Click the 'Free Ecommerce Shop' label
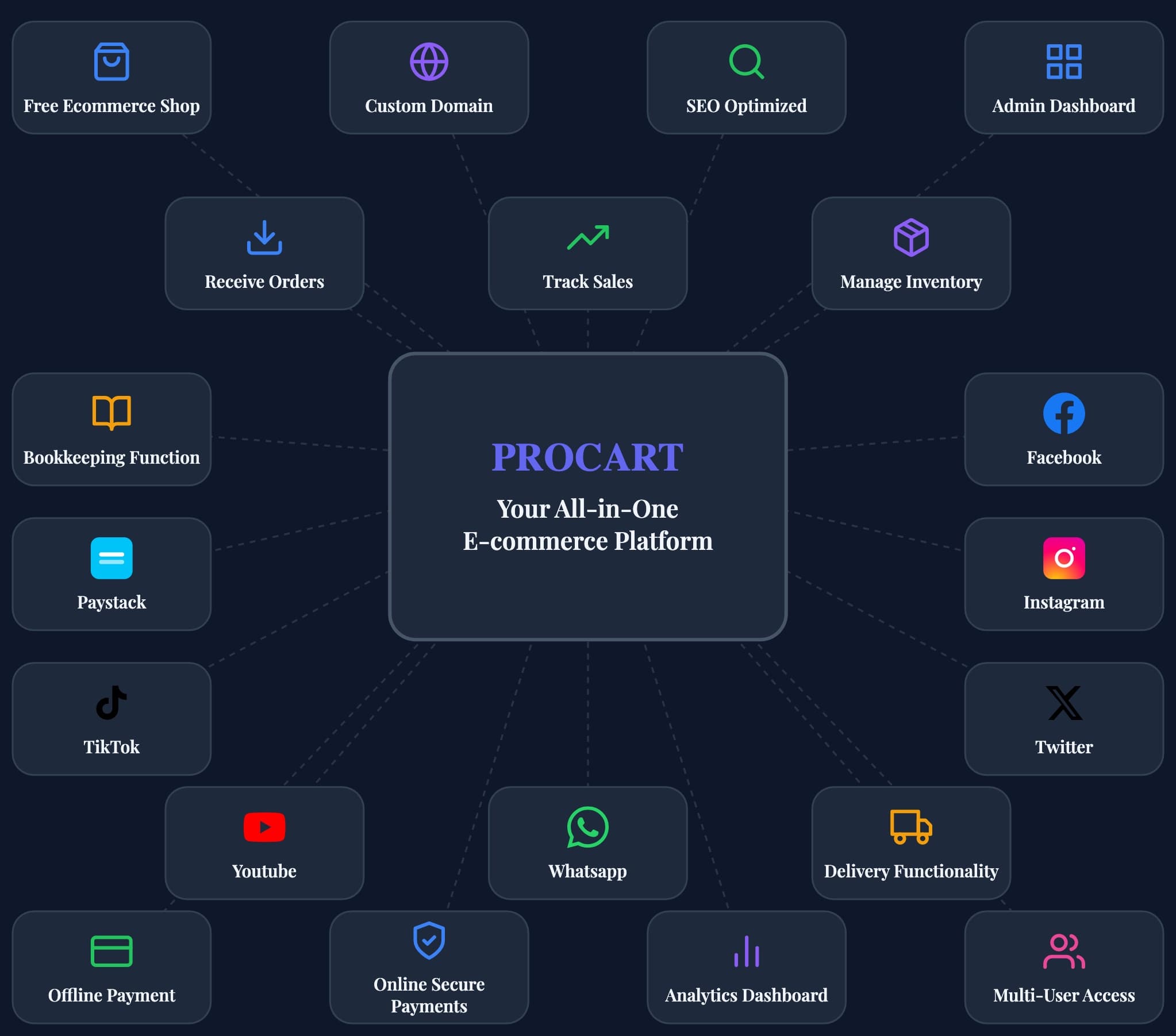1176x1036 pixels. coord(112,106)
